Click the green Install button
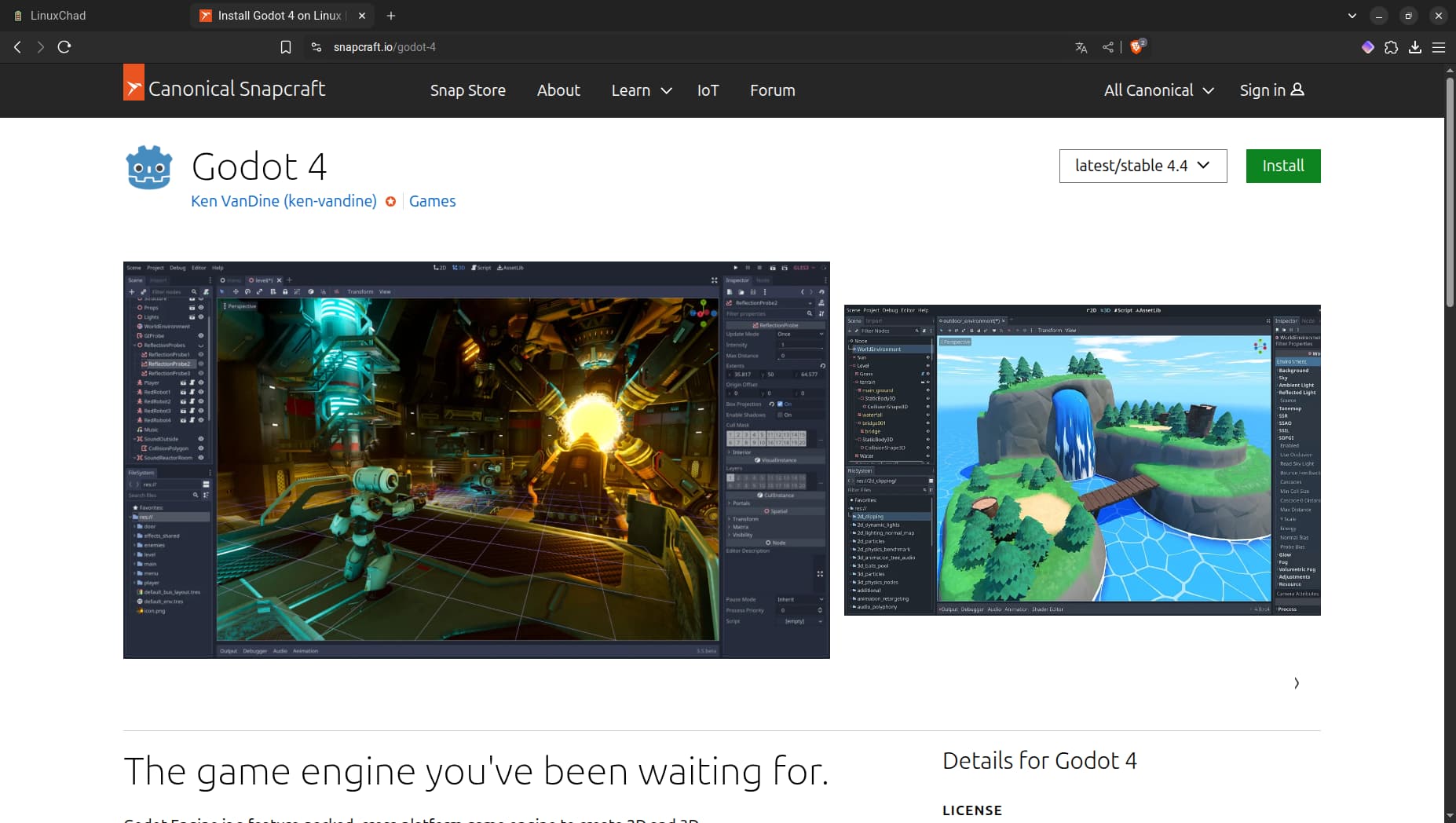This screenshot has width=1456, height=823. tap(1282, 166)
